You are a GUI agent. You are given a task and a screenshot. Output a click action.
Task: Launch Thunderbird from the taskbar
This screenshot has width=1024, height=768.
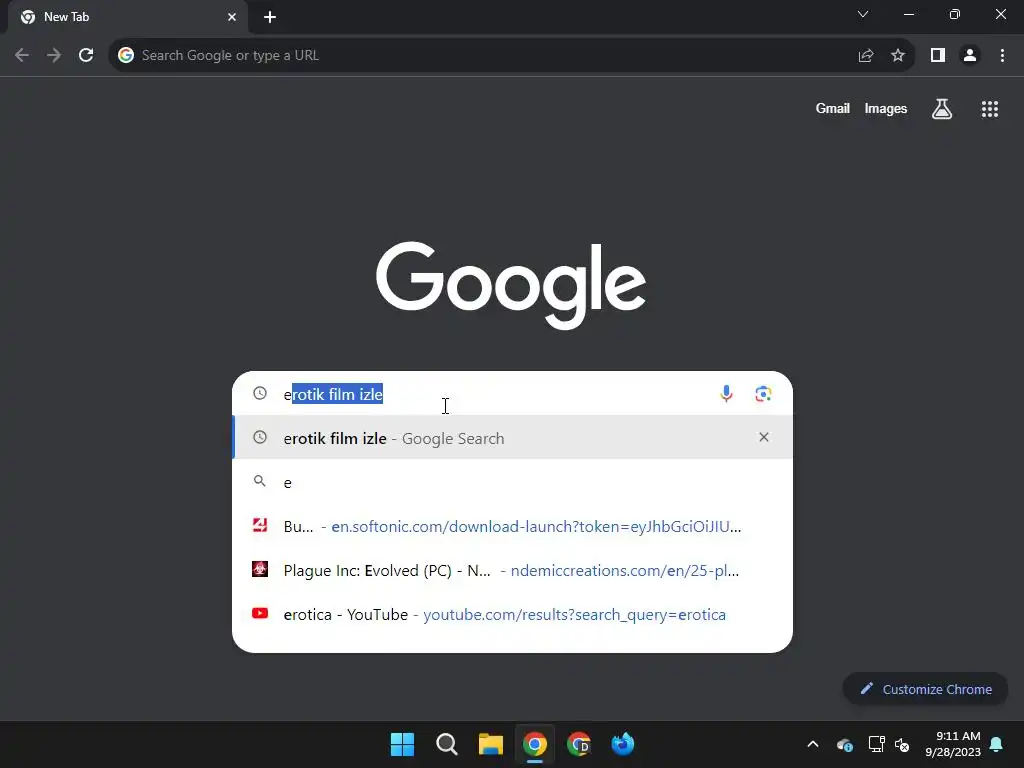pyautogui.click(x=623, y=744)
